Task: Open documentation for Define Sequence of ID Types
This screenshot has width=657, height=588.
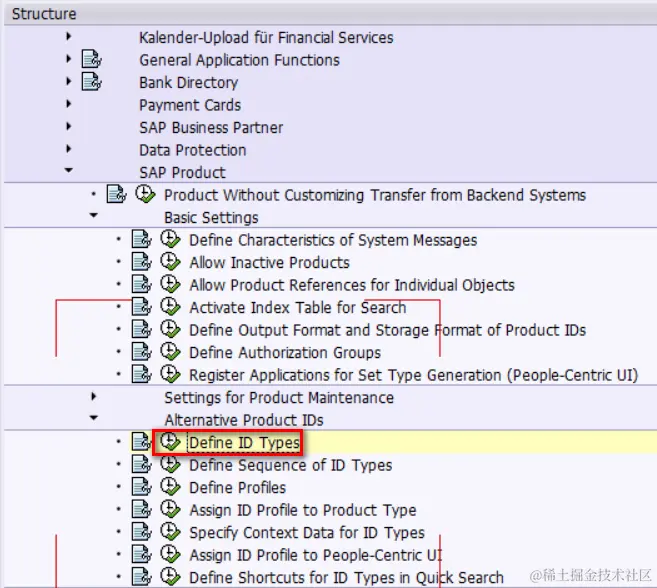Action: pos(142,464)
